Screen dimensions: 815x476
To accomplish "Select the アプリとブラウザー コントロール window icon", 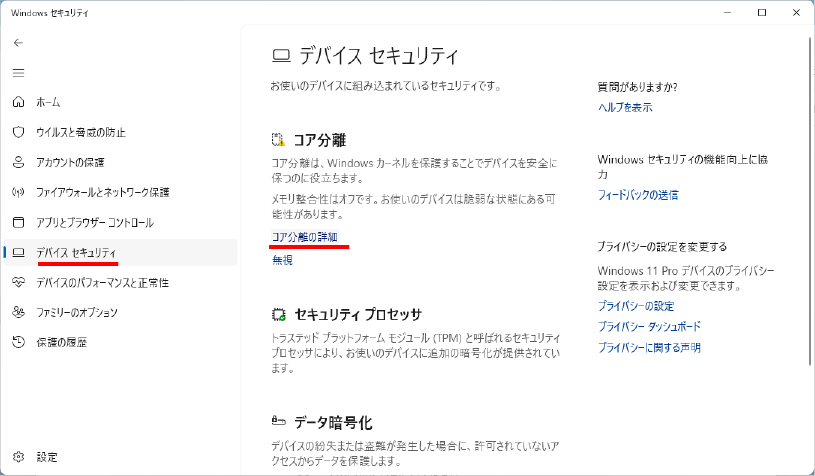I will 19,222.
